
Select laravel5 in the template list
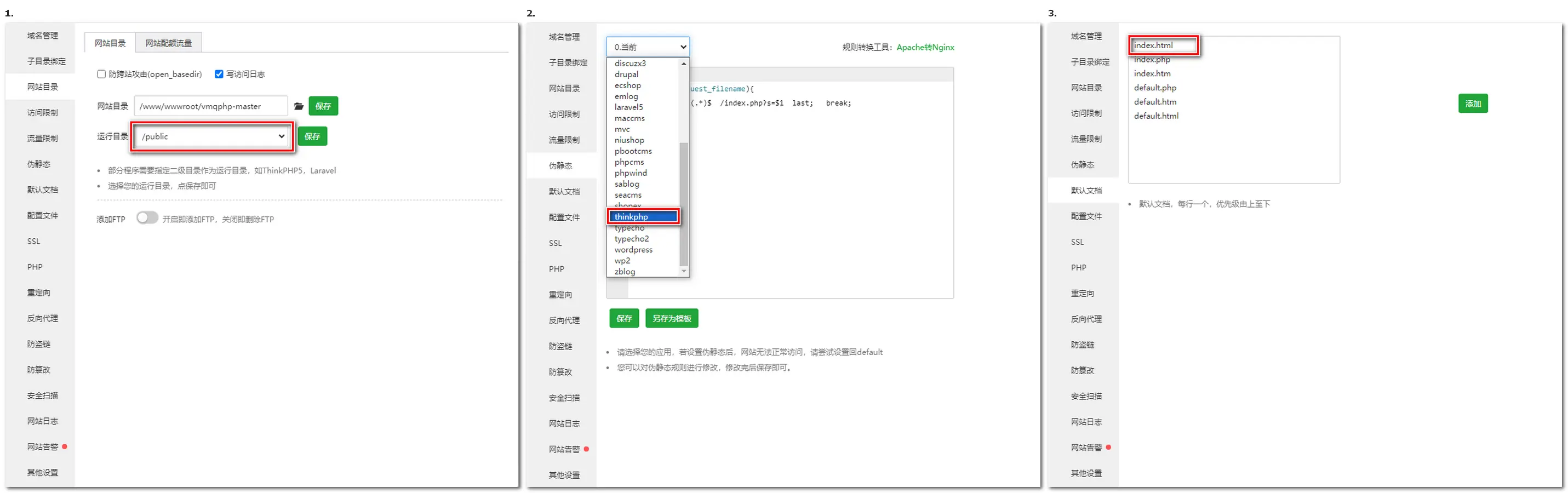click(x=643, y=107)
